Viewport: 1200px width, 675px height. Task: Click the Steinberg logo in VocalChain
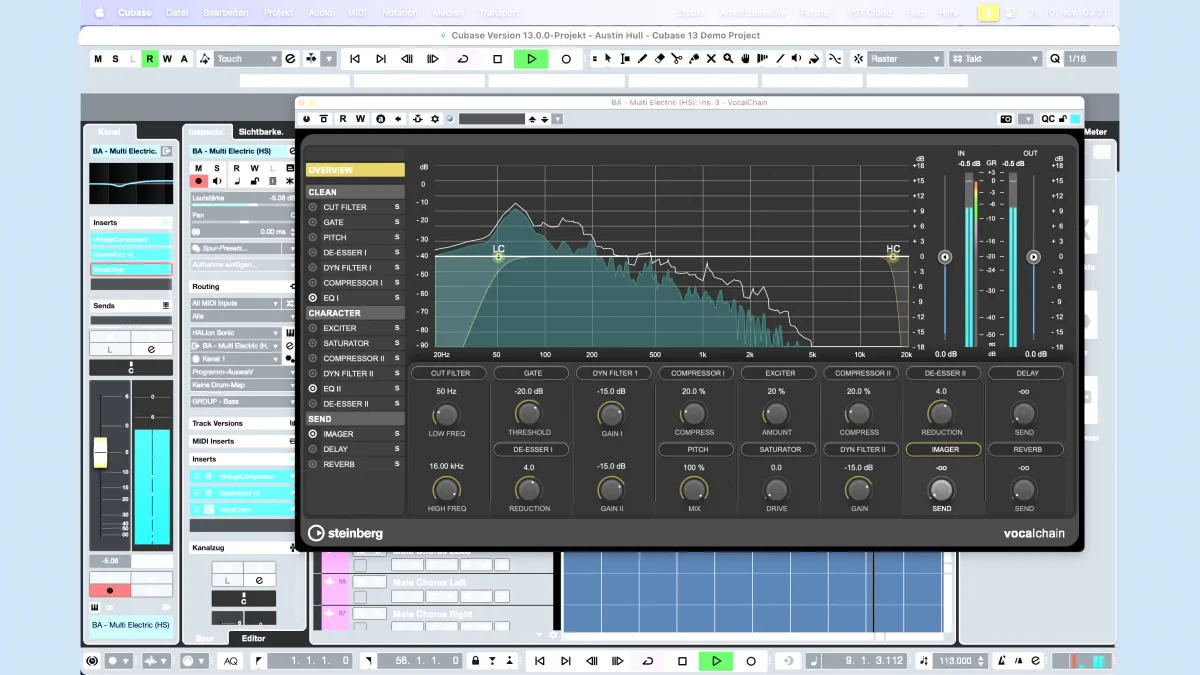coord(345,533)
